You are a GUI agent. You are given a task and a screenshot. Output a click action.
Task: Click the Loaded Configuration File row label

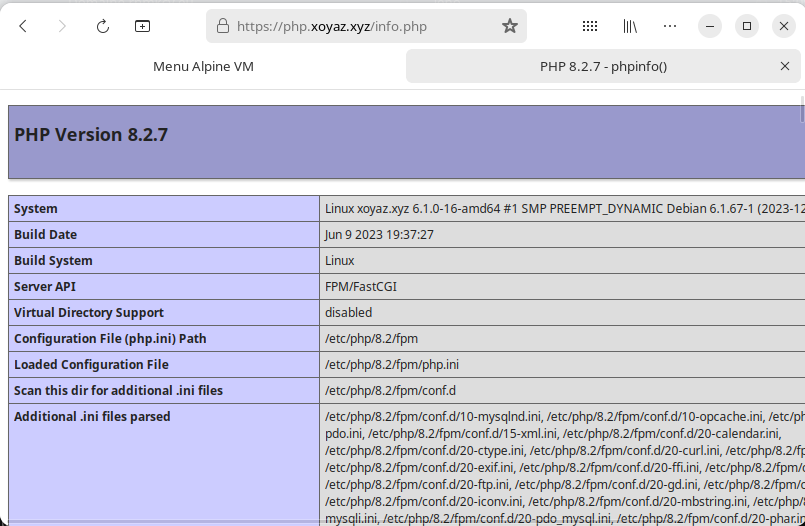click(91, 365)
